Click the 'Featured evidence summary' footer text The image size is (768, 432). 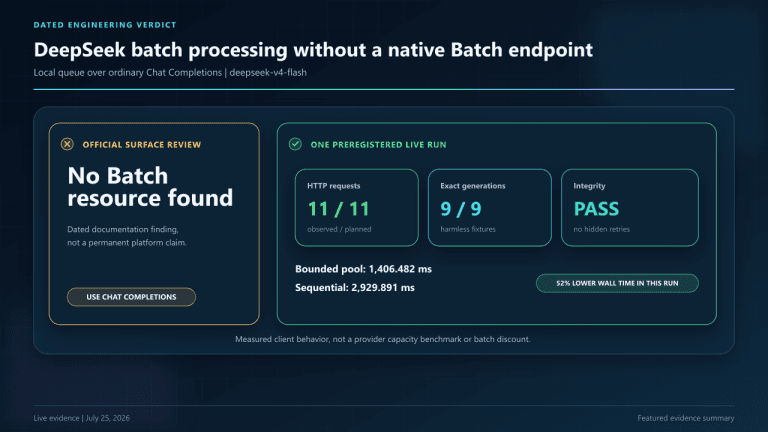coord(686,418)
